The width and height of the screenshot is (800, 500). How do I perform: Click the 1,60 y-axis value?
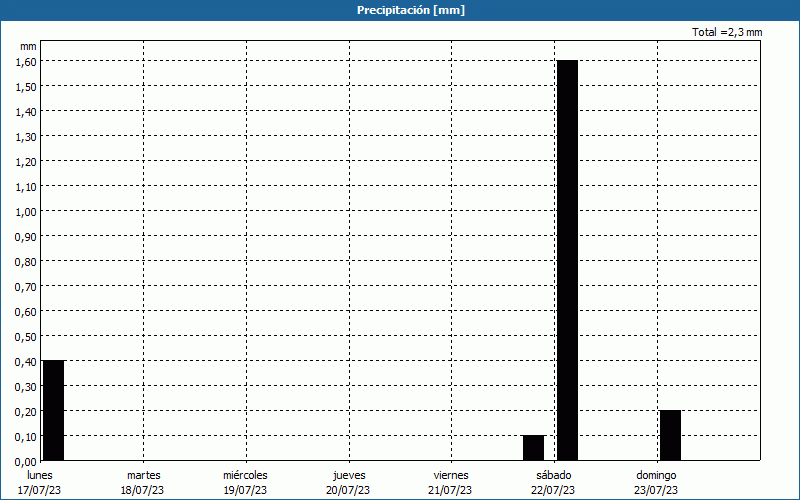point(26,62)
